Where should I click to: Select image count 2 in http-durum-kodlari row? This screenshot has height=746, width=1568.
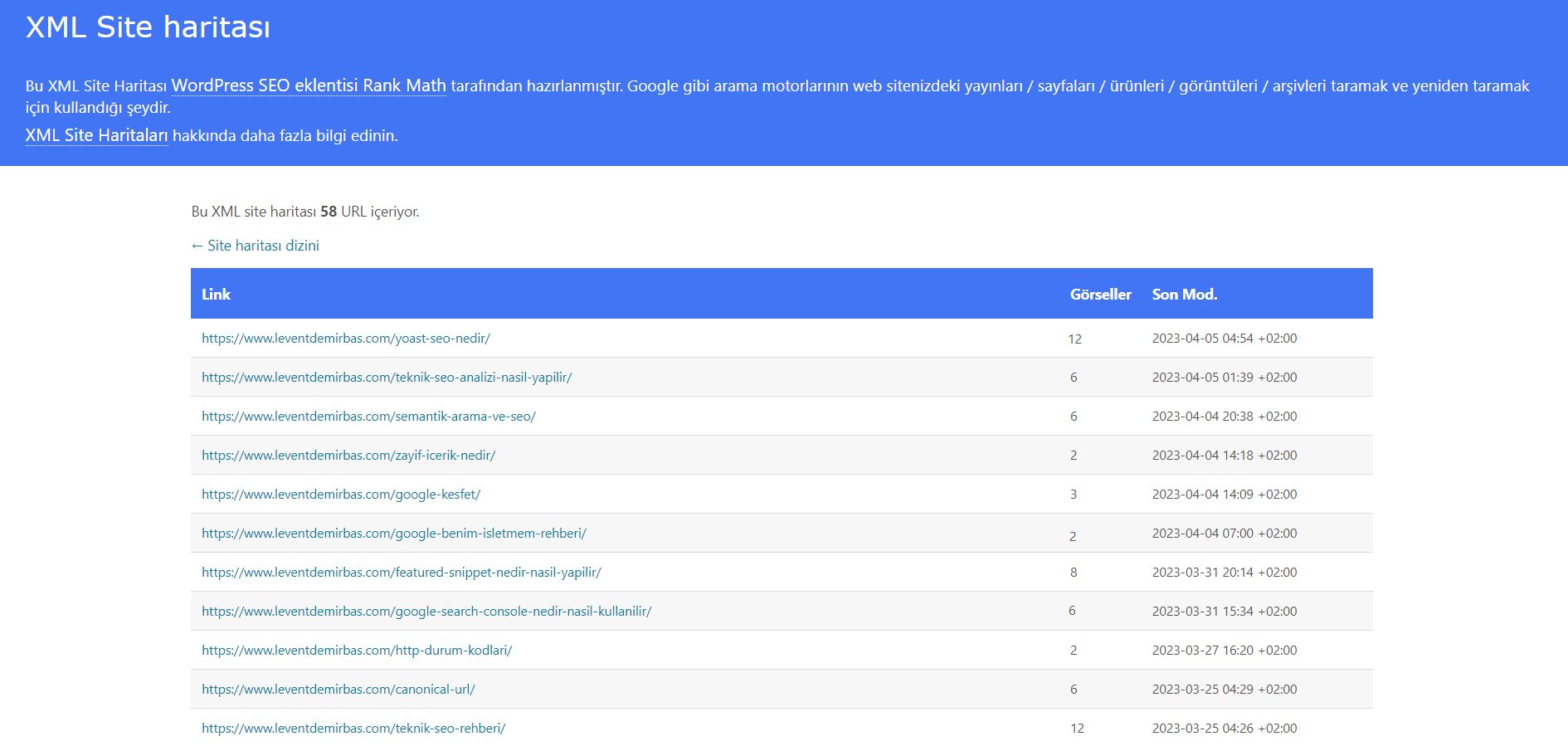pos(1074,651)
